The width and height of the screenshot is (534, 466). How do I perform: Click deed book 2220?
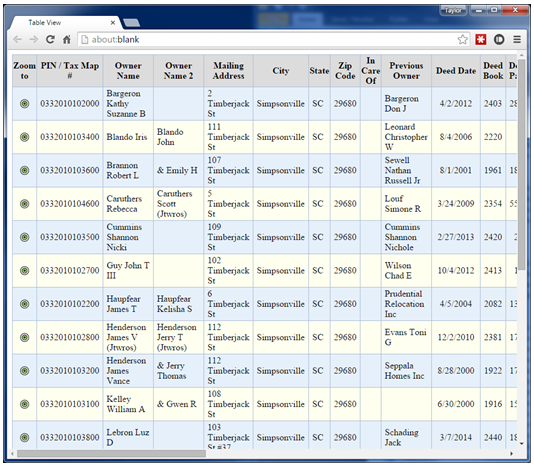point(493,137)
